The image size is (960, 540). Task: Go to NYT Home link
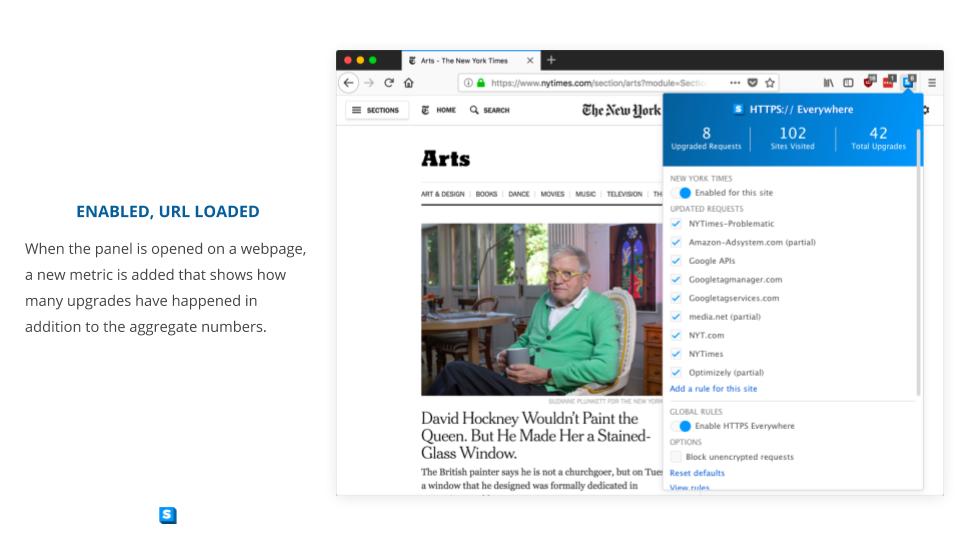pyautogui.click(x=439, y=110)
